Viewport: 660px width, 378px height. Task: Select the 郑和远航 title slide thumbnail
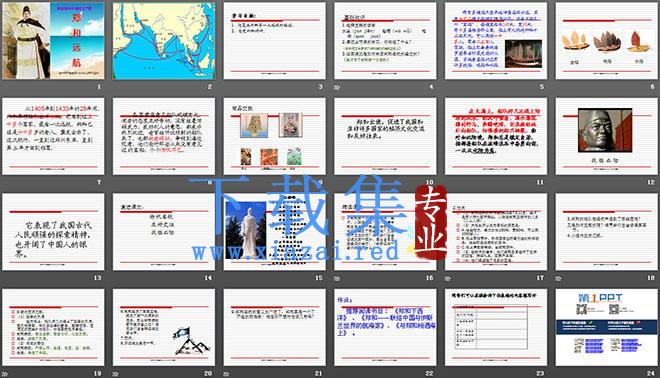[53, 41]
